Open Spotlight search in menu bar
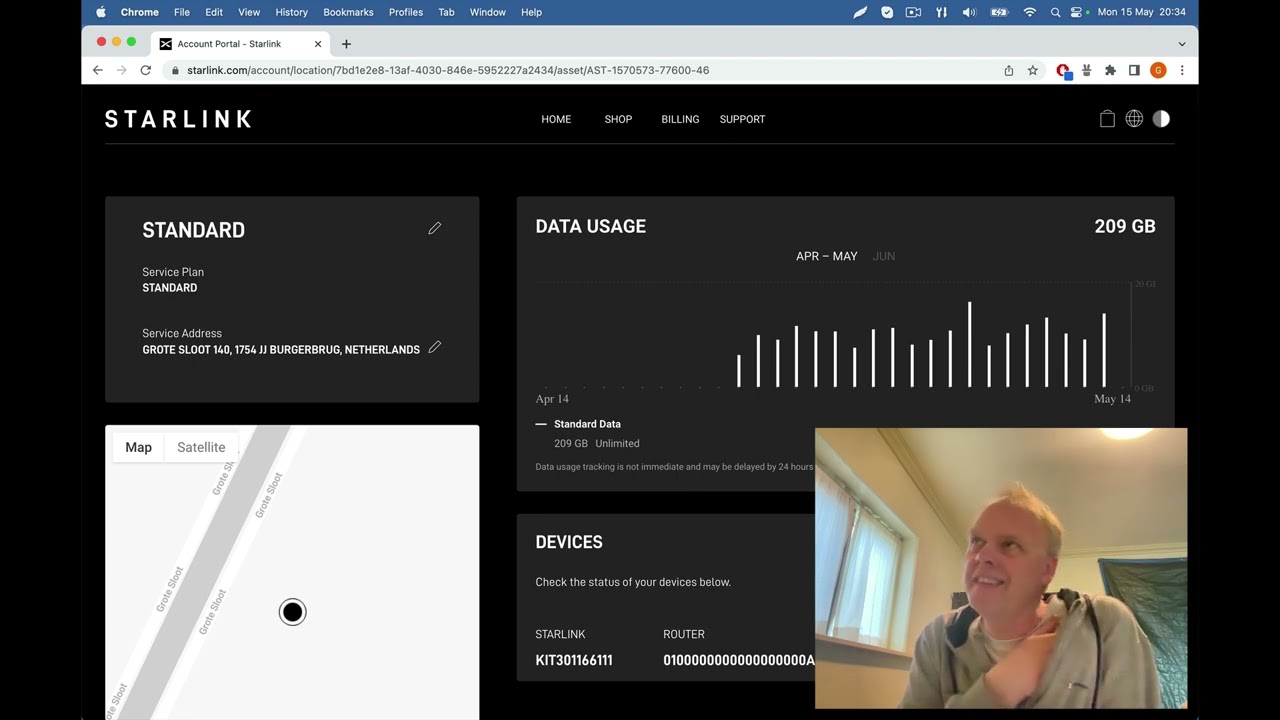The image size is (1280, 720). click(1055, 12)
